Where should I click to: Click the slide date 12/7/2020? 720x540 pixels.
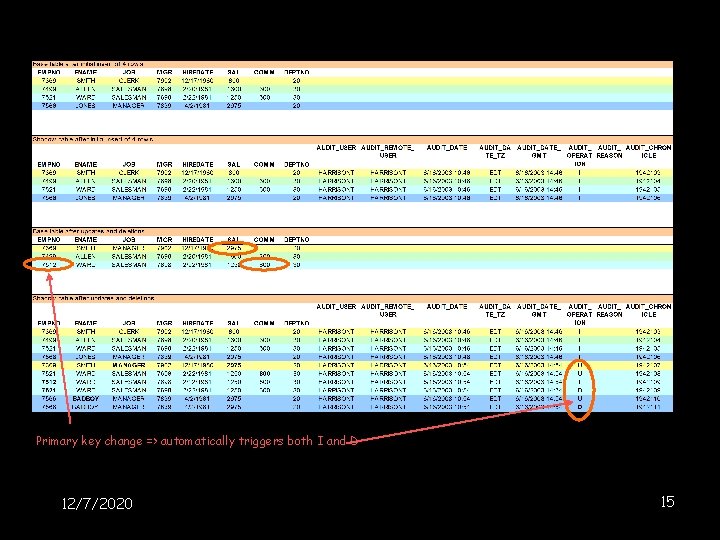[x=97, y=503]
